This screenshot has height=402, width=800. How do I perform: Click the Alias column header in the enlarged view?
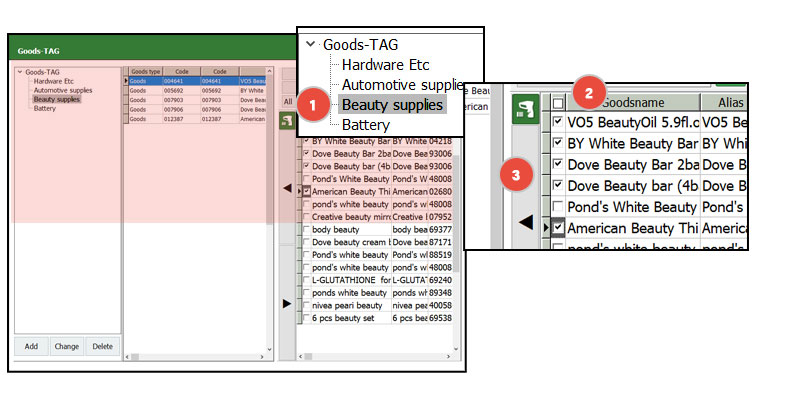click(x=724, y=103)
